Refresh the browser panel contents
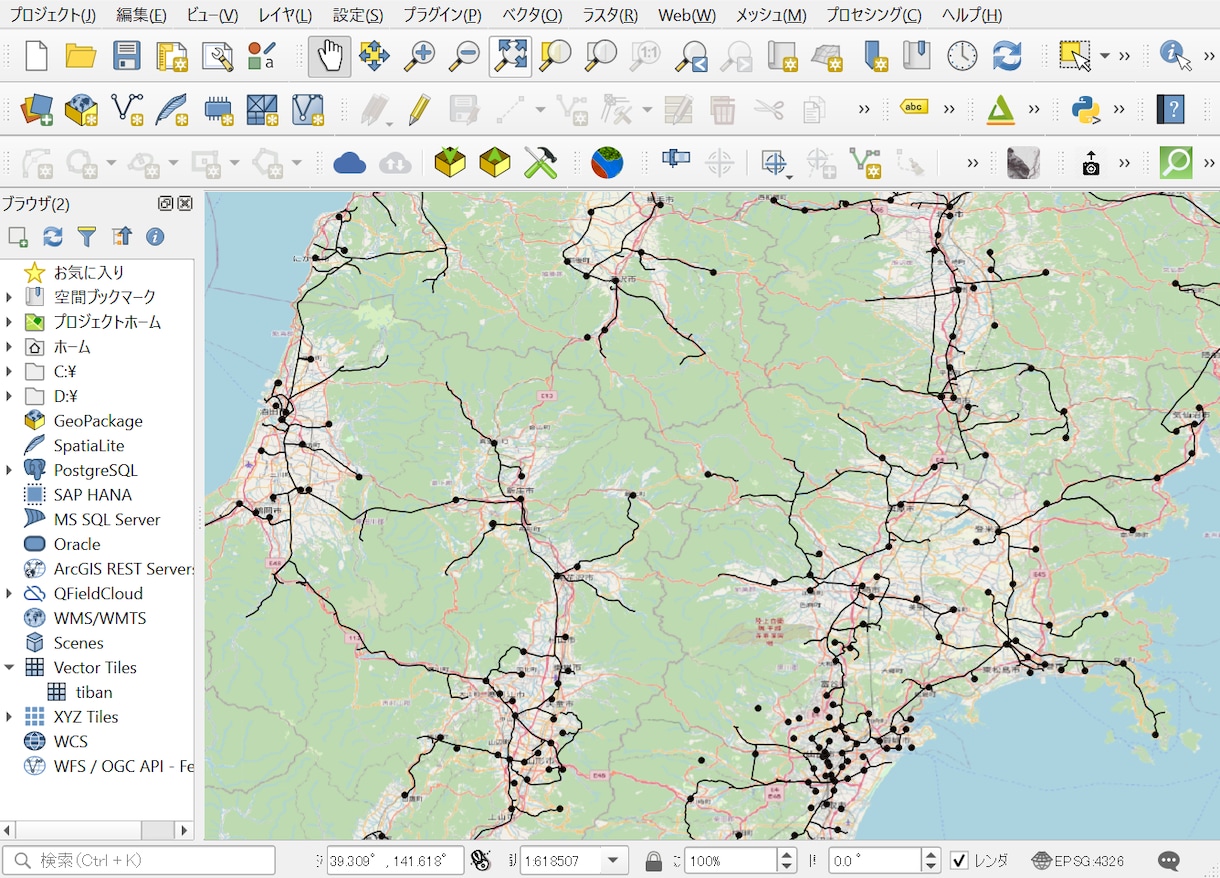 point(53,237)
